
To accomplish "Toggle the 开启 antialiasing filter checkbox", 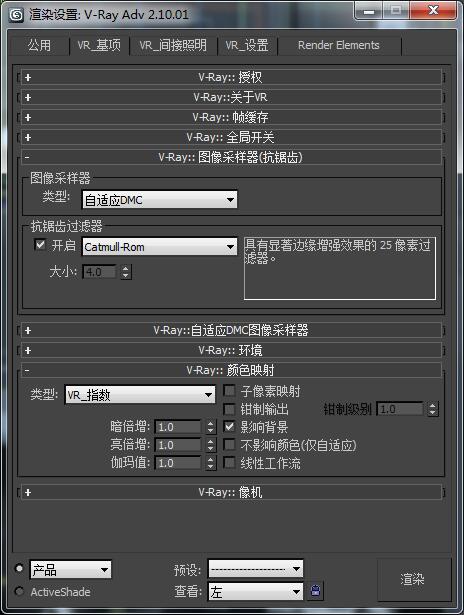I will tap(40, 245).
